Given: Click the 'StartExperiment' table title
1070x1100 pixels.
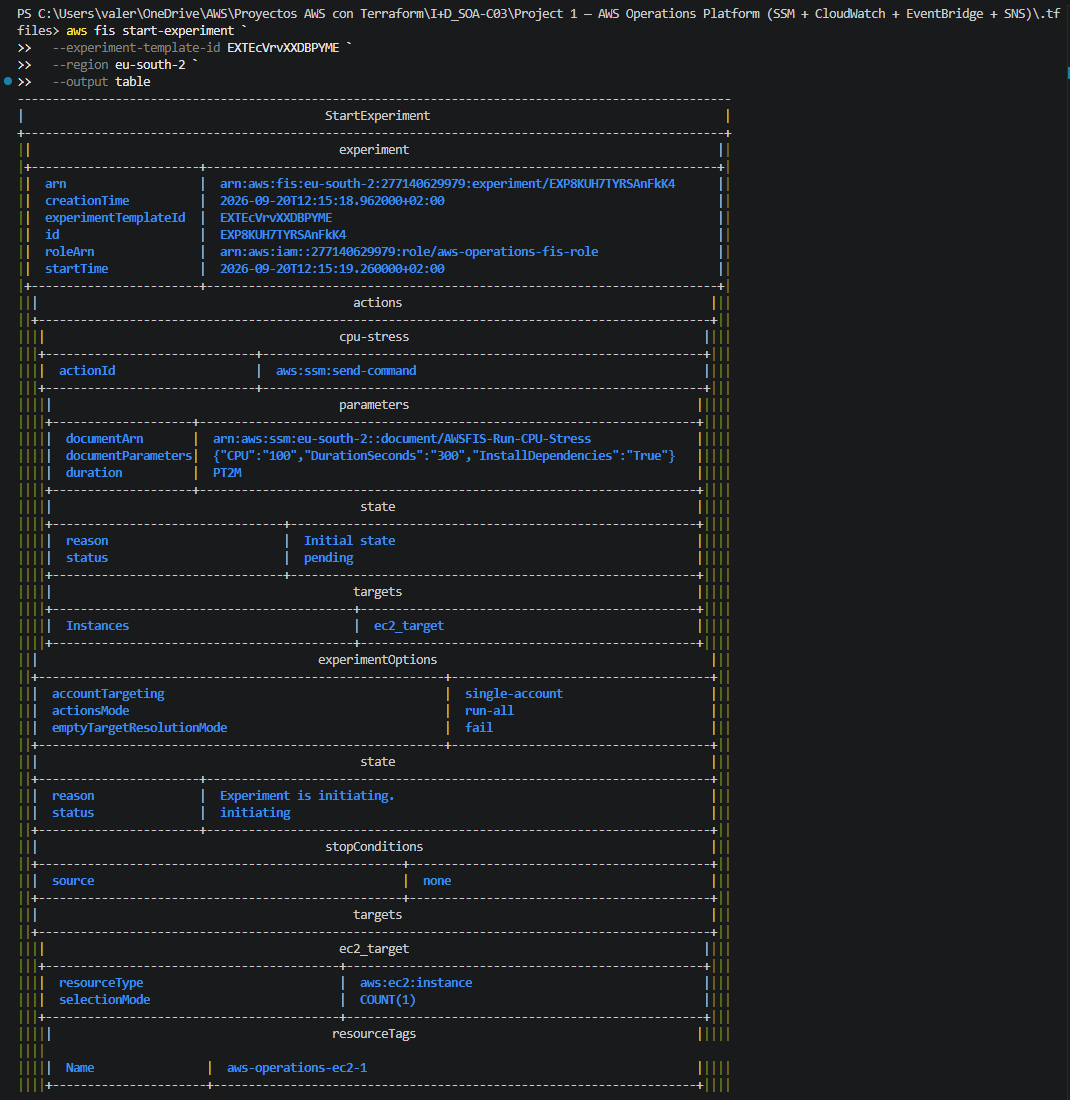Looking at the screenshot, I should (x=377, y=116).
